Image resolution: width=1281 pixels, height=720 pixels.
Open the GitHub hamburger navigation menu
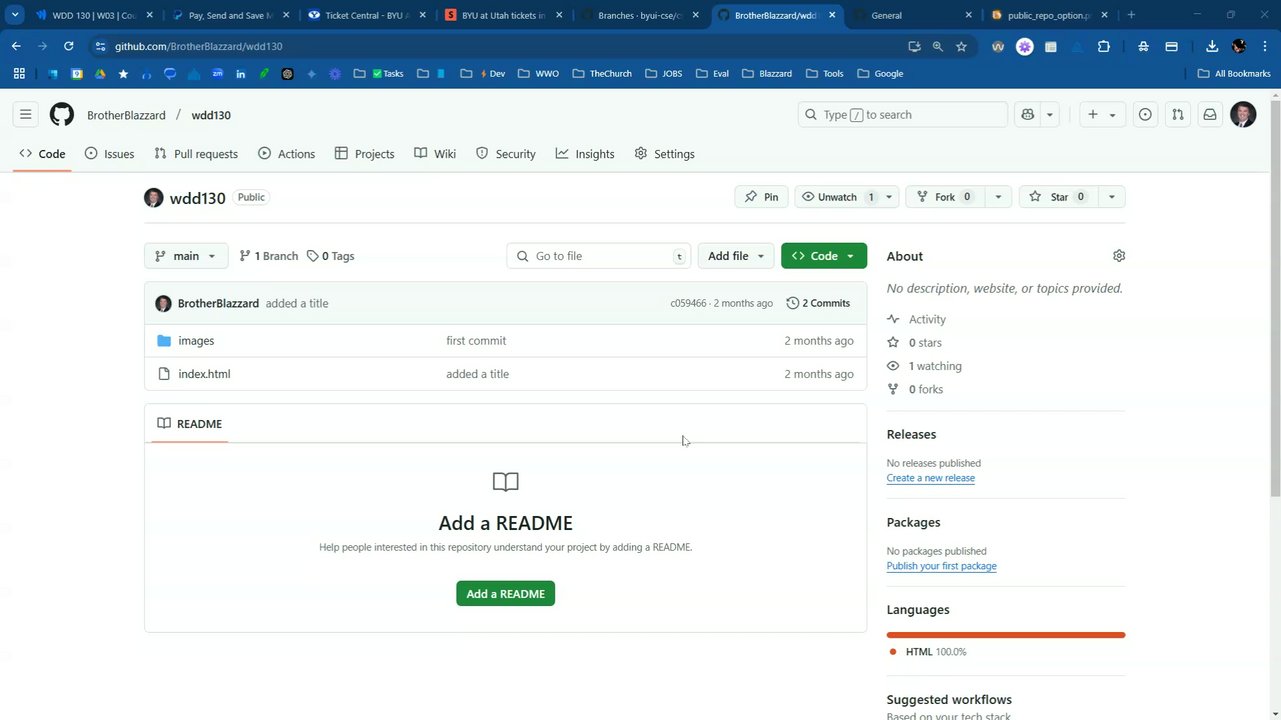coord(26,115)
